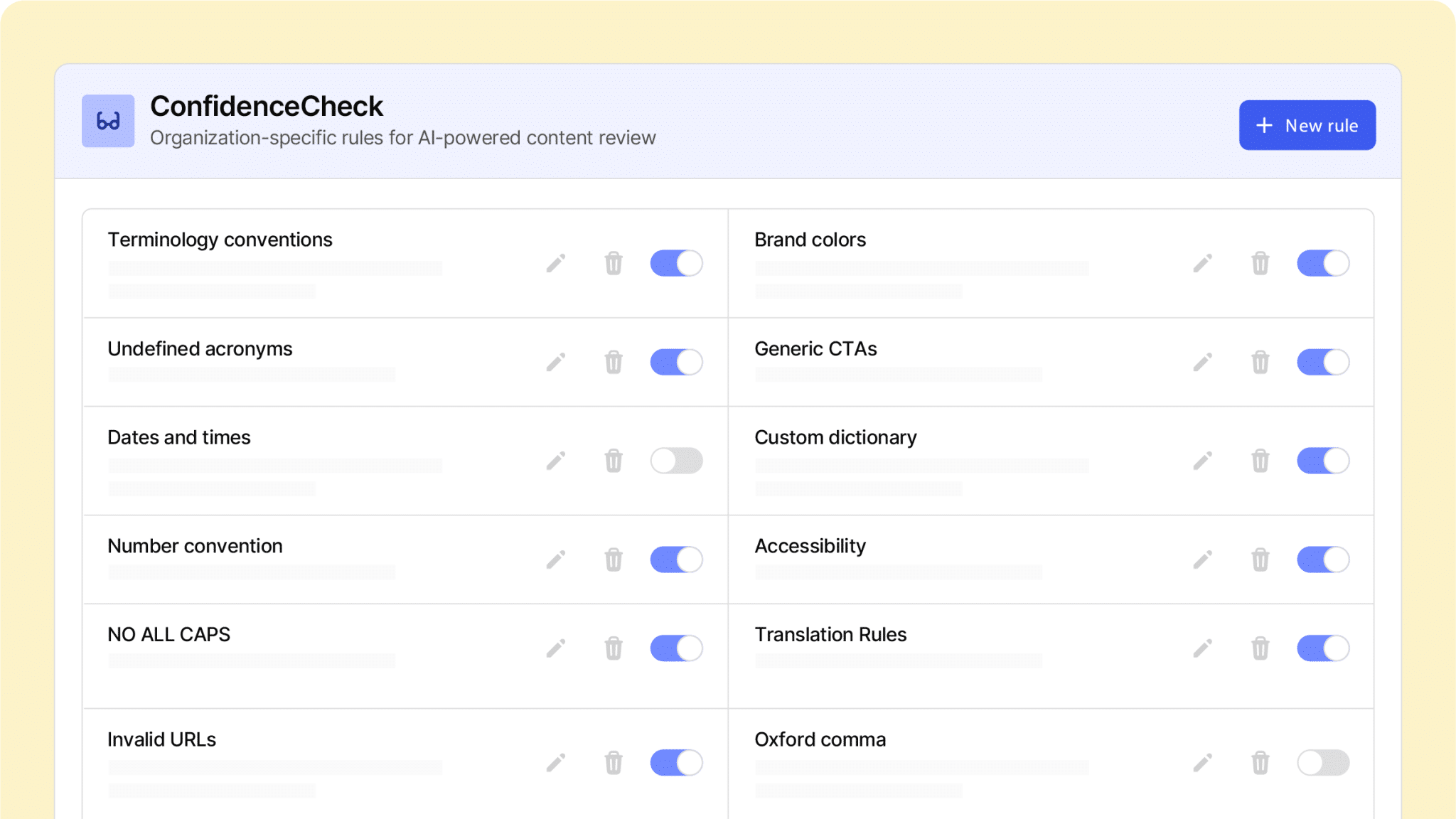
Task: Delete the Undefined acronyms rule
Action: point(614,362)
